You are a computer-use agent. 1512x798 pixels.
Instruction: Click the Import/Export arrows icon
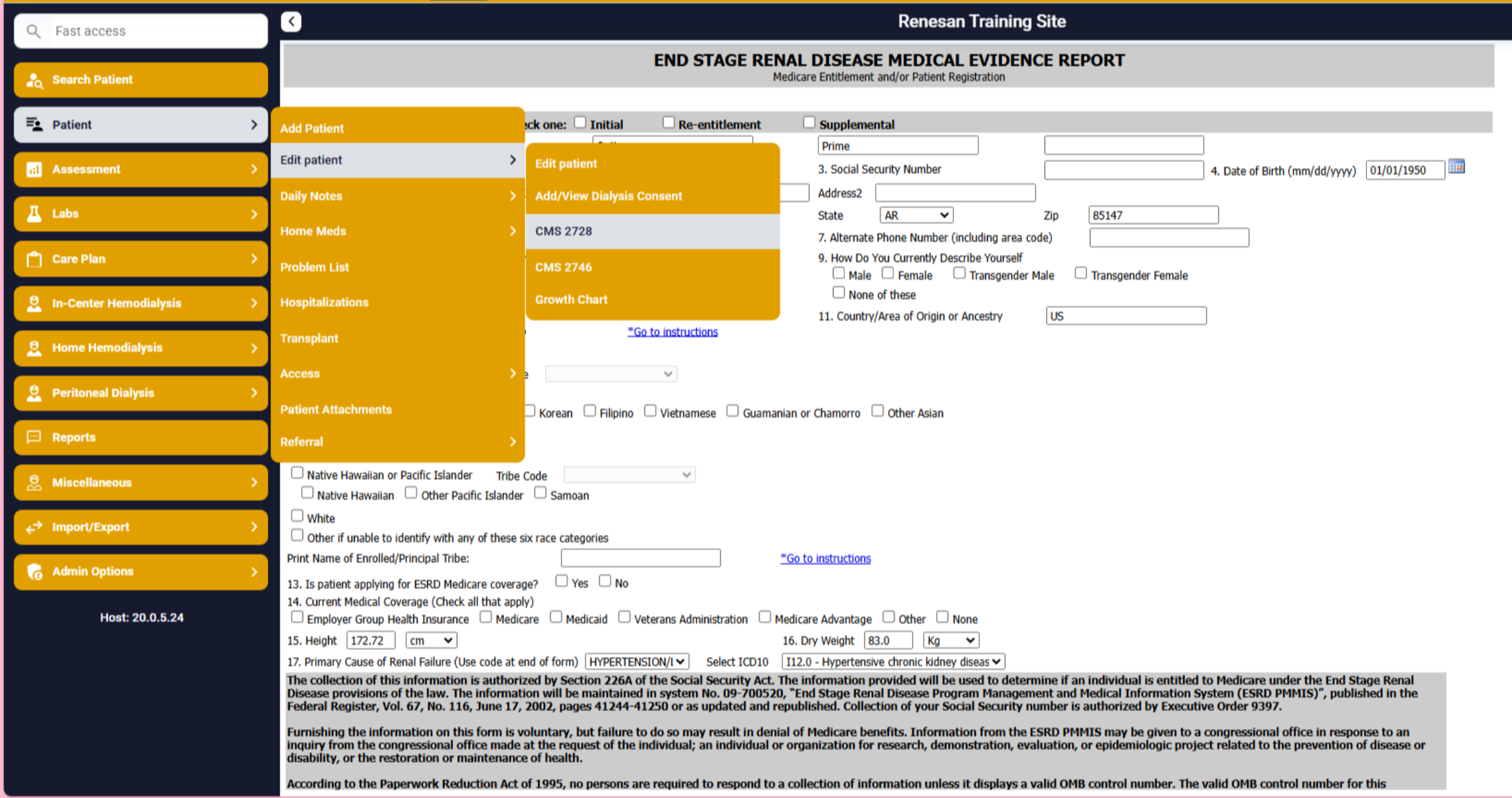[34, 527]
